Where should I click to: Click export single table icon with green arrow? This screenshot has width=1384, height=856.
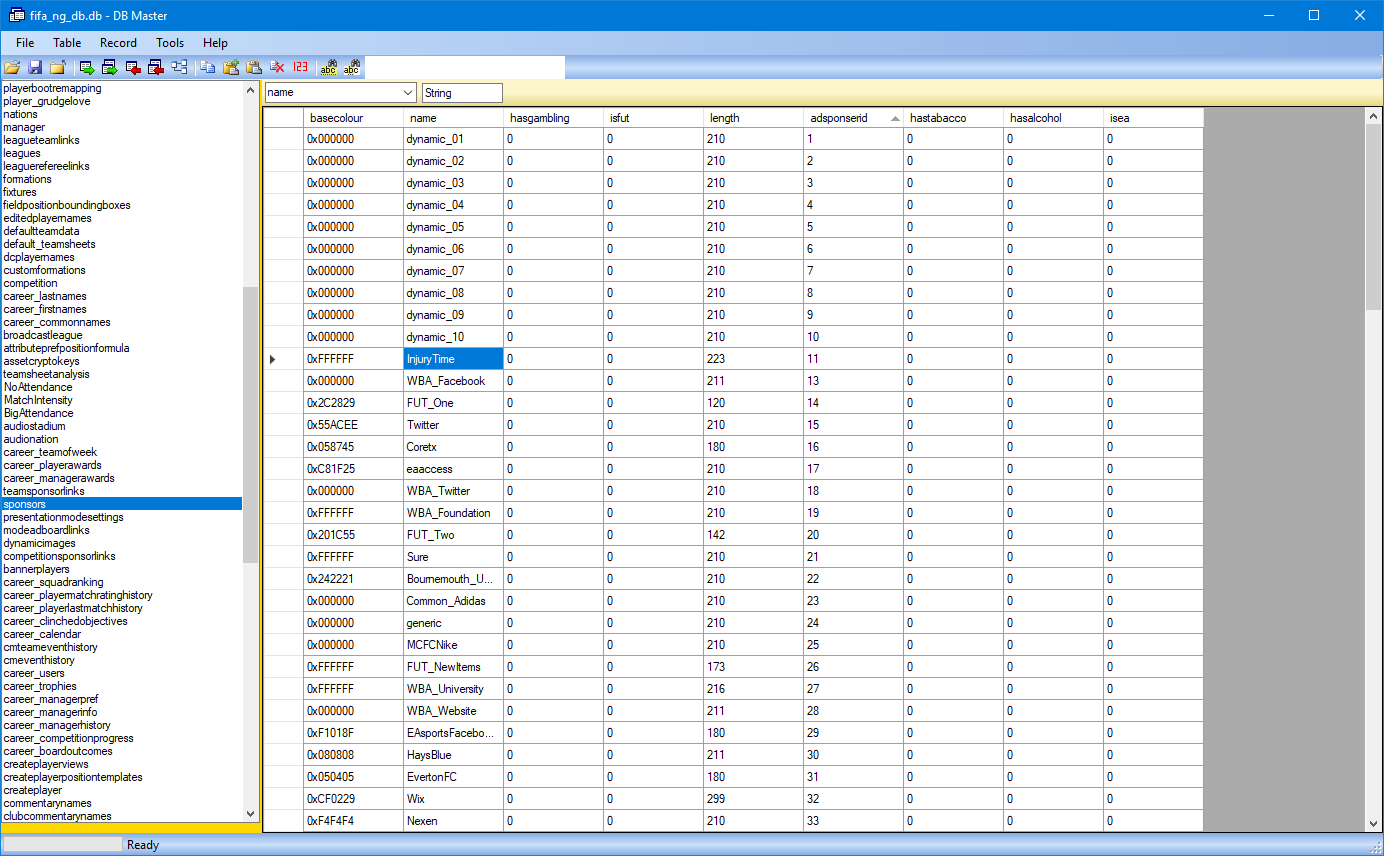coord(87,68)
